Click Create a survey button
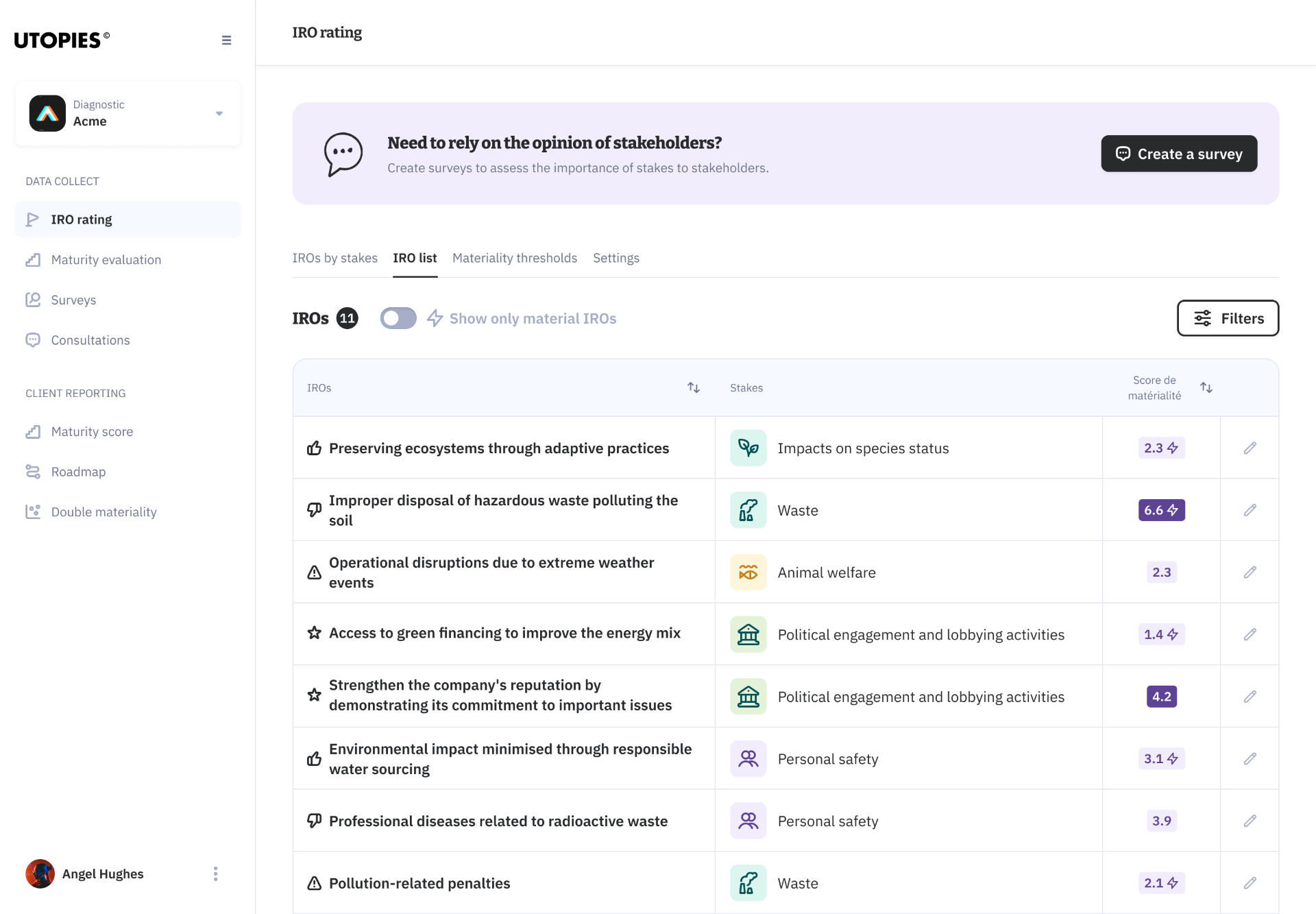1316x914 pixels. pyautogui.click(x=1179, y=154)
